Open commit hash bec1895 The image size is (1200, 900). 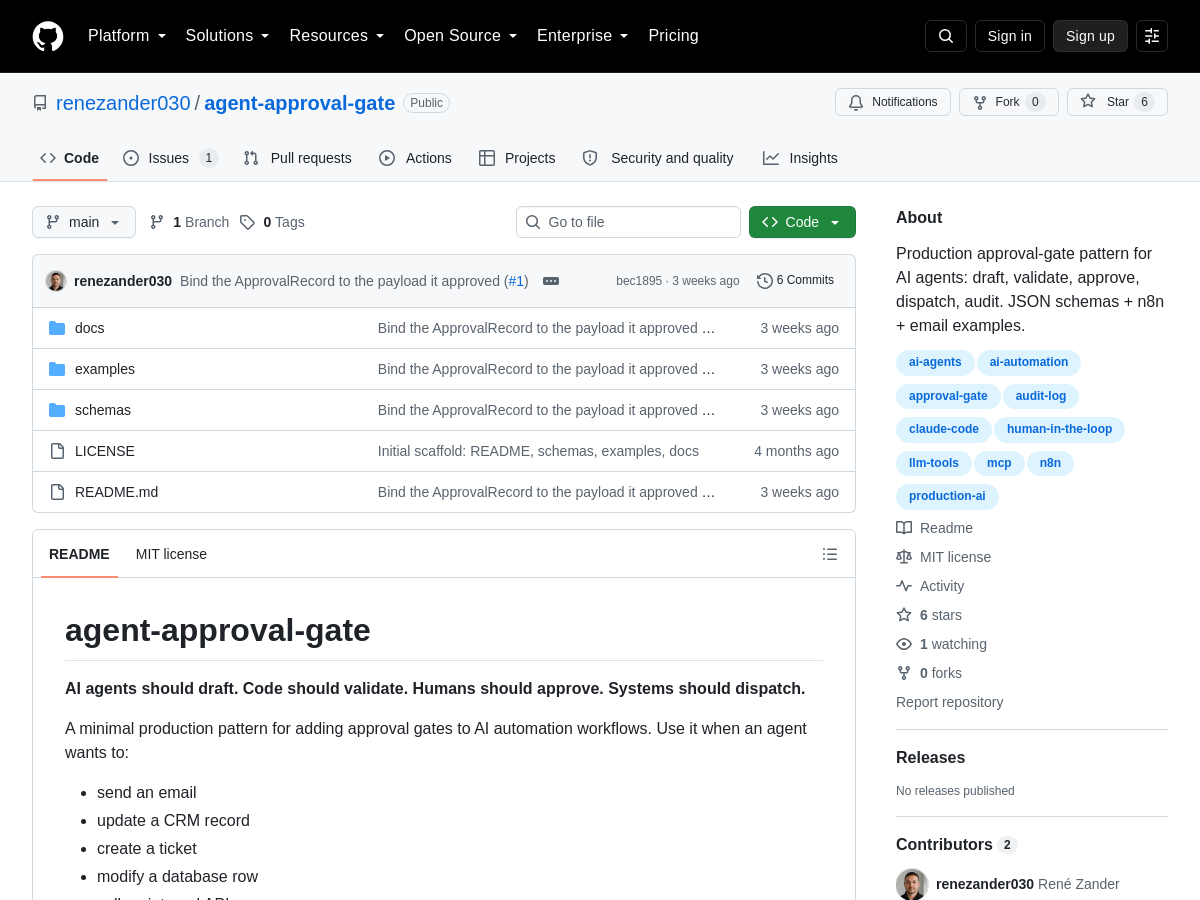tap(639, 281)
